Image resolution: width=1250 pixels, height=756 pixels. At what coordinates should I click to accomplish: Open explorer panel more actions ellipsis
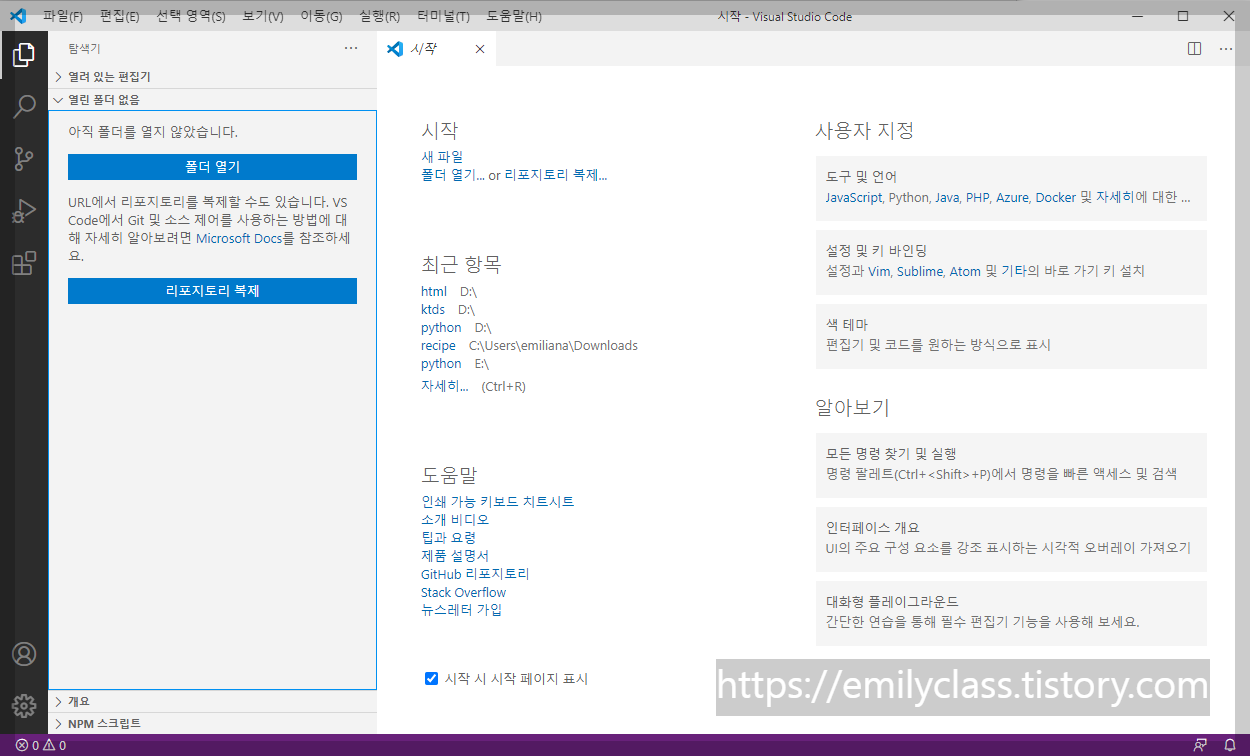pos(351,48)
